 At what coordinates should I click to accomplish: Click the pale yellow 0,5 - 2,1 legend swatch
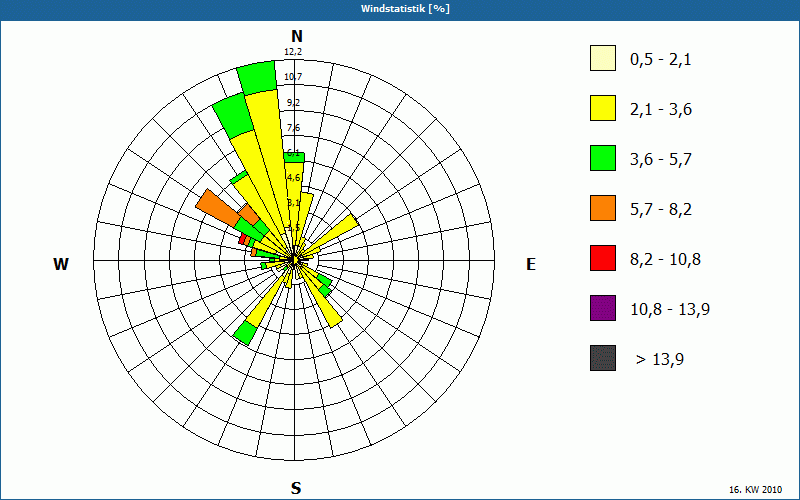tap(603, 58)
